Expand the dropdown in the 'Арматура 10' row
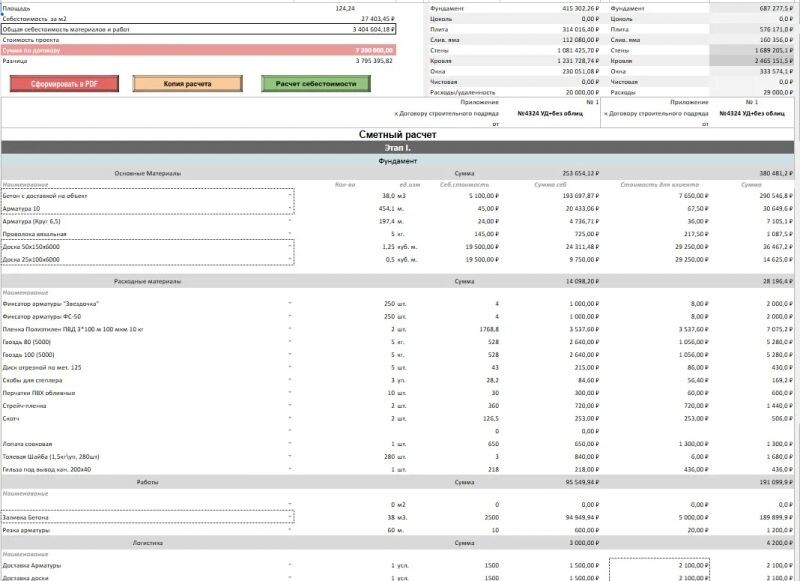The width and height of the screenshot is (800, 581). pos(290,209)
